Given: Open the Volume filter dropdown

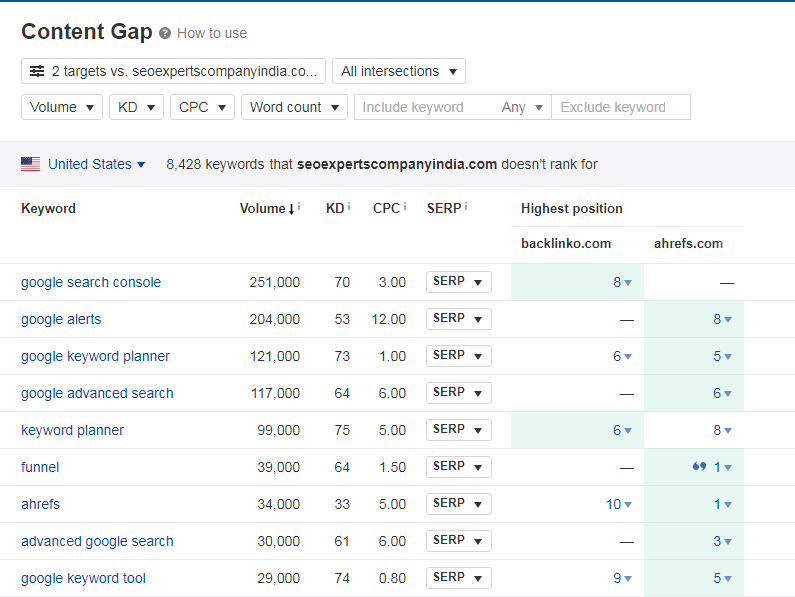Looking at the screenshot, I should [x=62, y=107].
